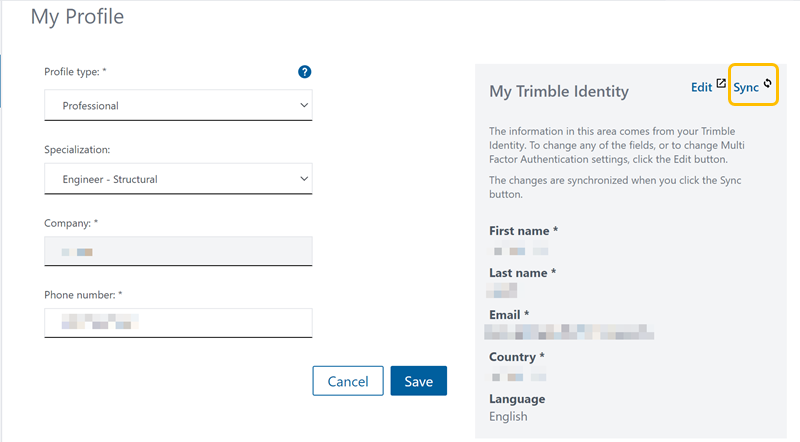The height and width of the screenshot is (442, 800).
Task: Click the Edit link text
Action: (x=701, y=88)
